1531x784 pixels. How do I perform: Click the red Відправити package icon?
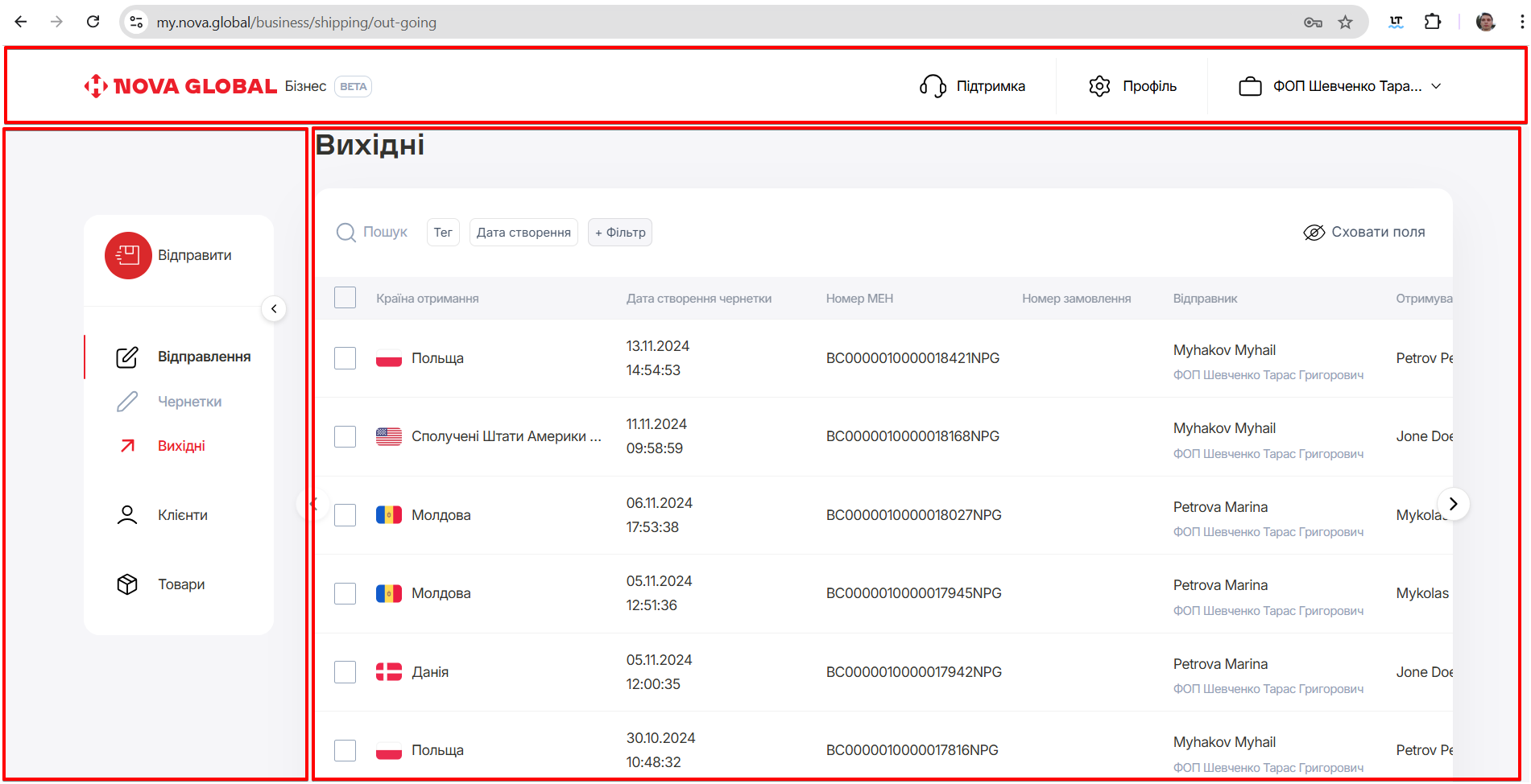coord(128,256)
